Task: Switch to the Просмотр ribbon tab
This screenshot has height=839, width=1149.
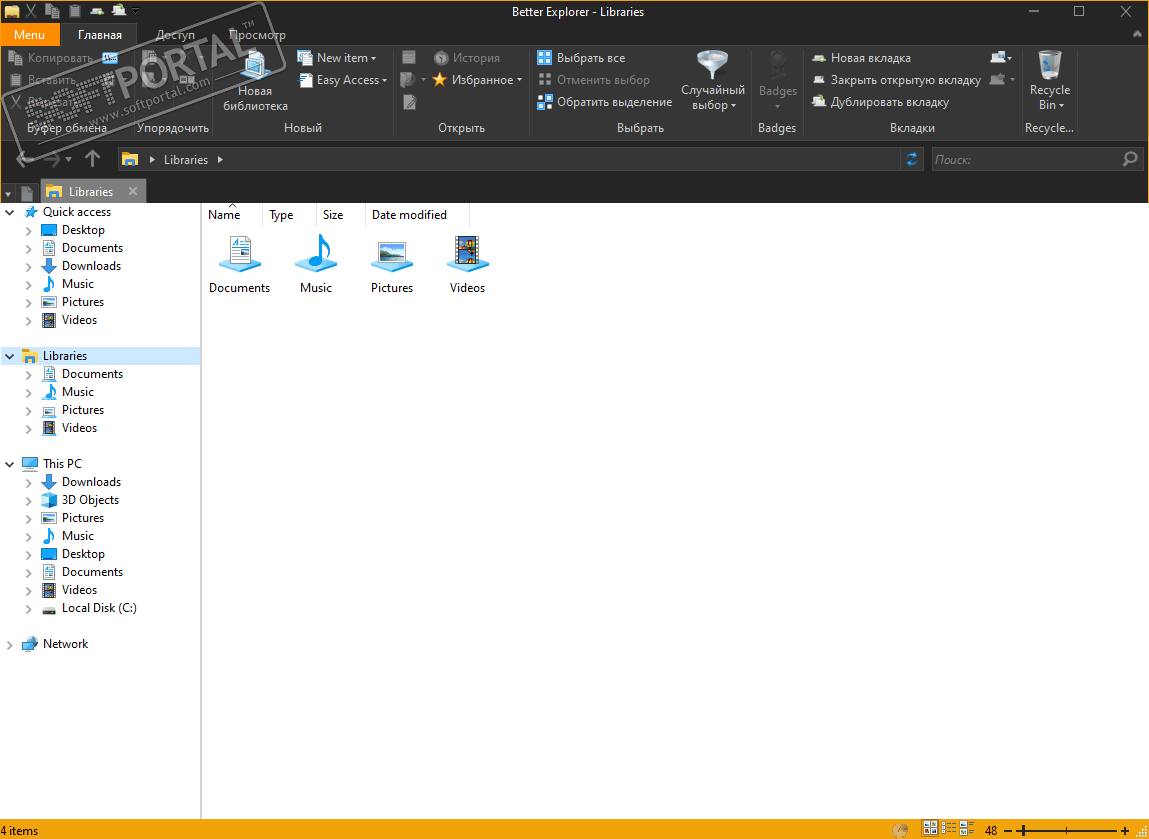Action: 257,34
